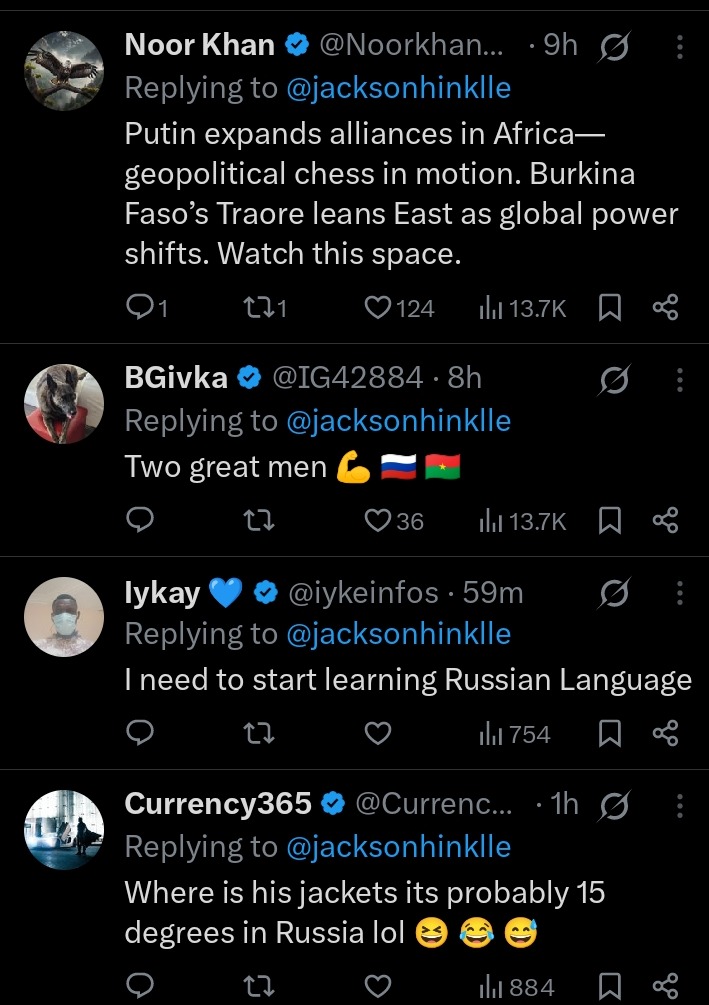This screenshot has width=709, height=1005.
Task: Like BGivka's 'Two great men' reply
Action: [377, 520]
